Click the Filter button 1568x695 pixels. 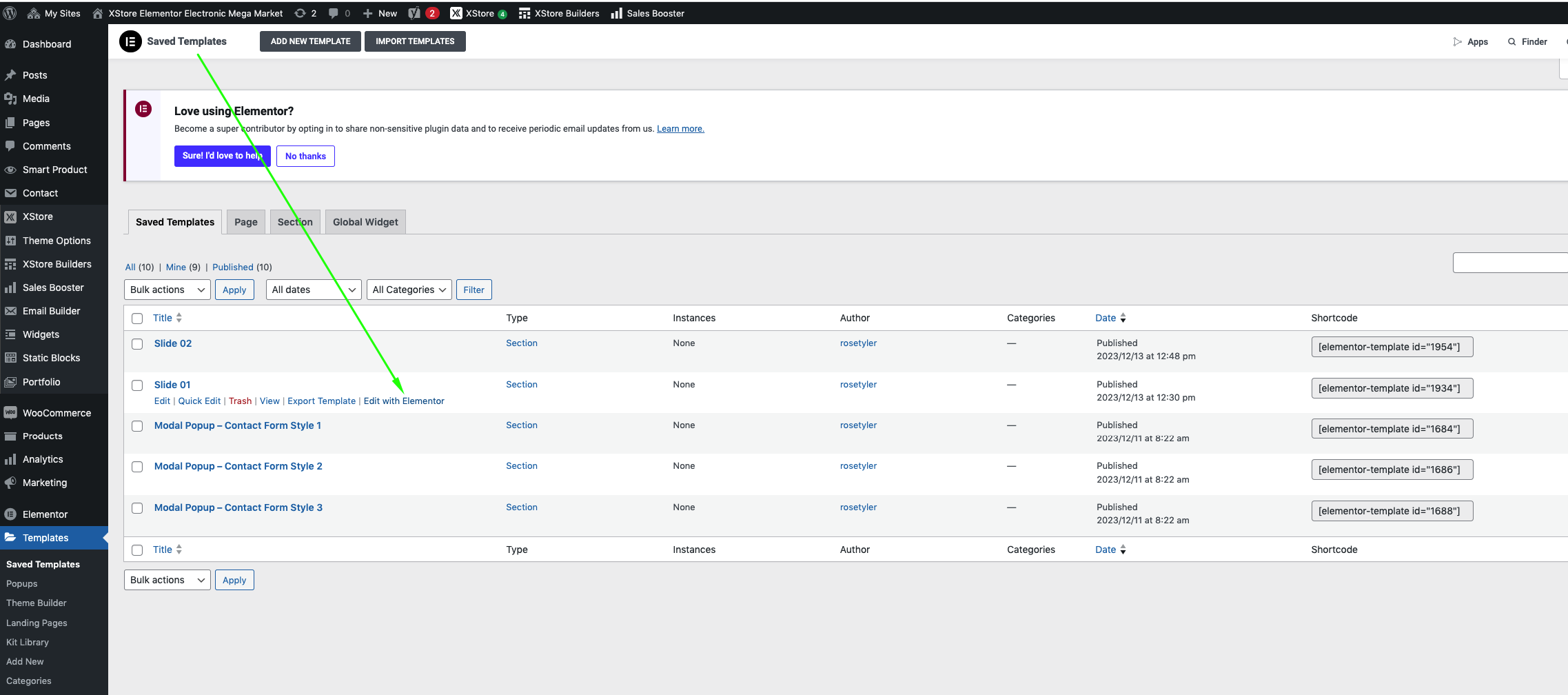click(x=474, y=290)
